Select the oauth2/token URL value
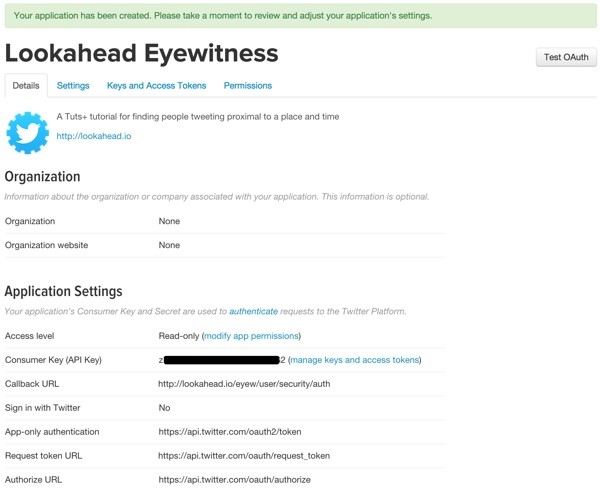 pyautogui.click(x=230, y=432)
